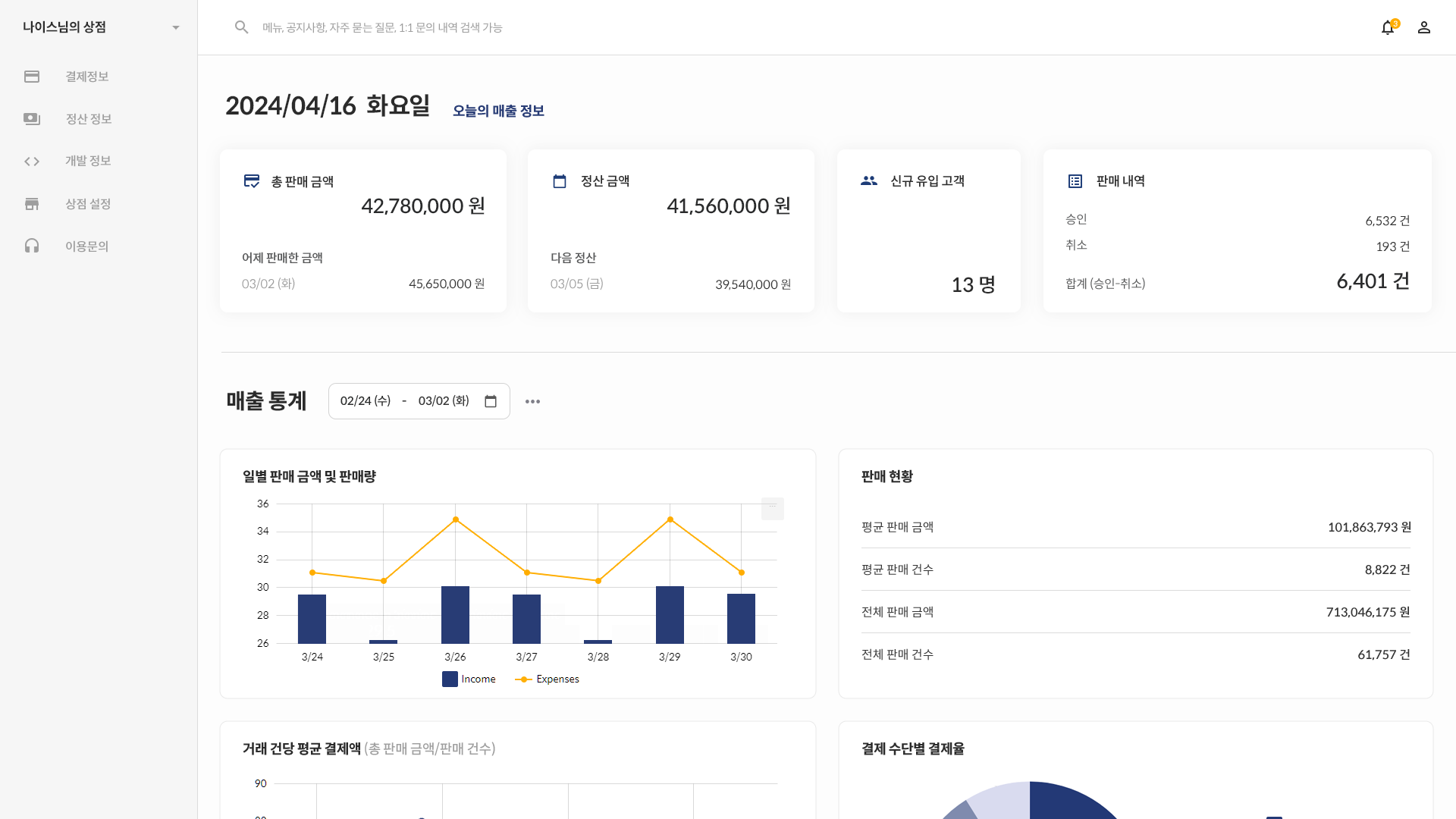Click the 개발 정보 code brackets icon
The image size is (1456, 819).
32,162
